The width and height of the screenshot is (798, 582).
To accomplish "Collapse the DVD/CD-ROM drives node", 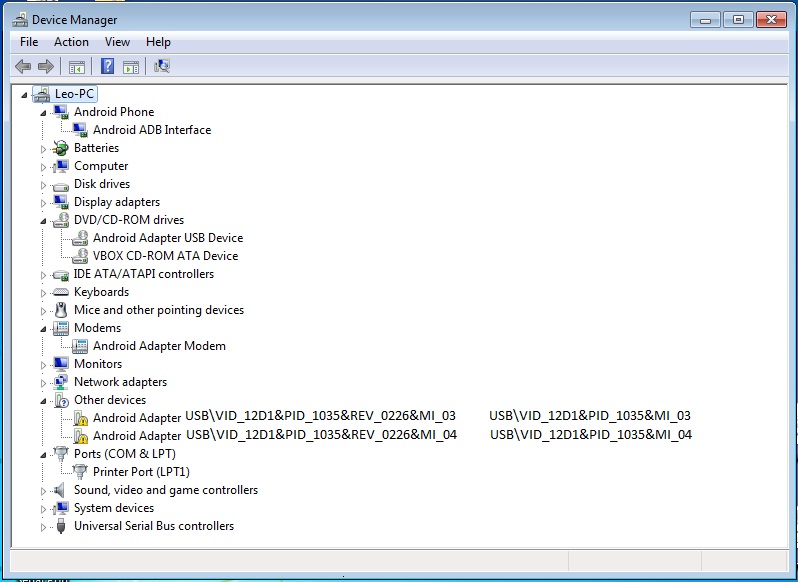I will coord(43,221).
